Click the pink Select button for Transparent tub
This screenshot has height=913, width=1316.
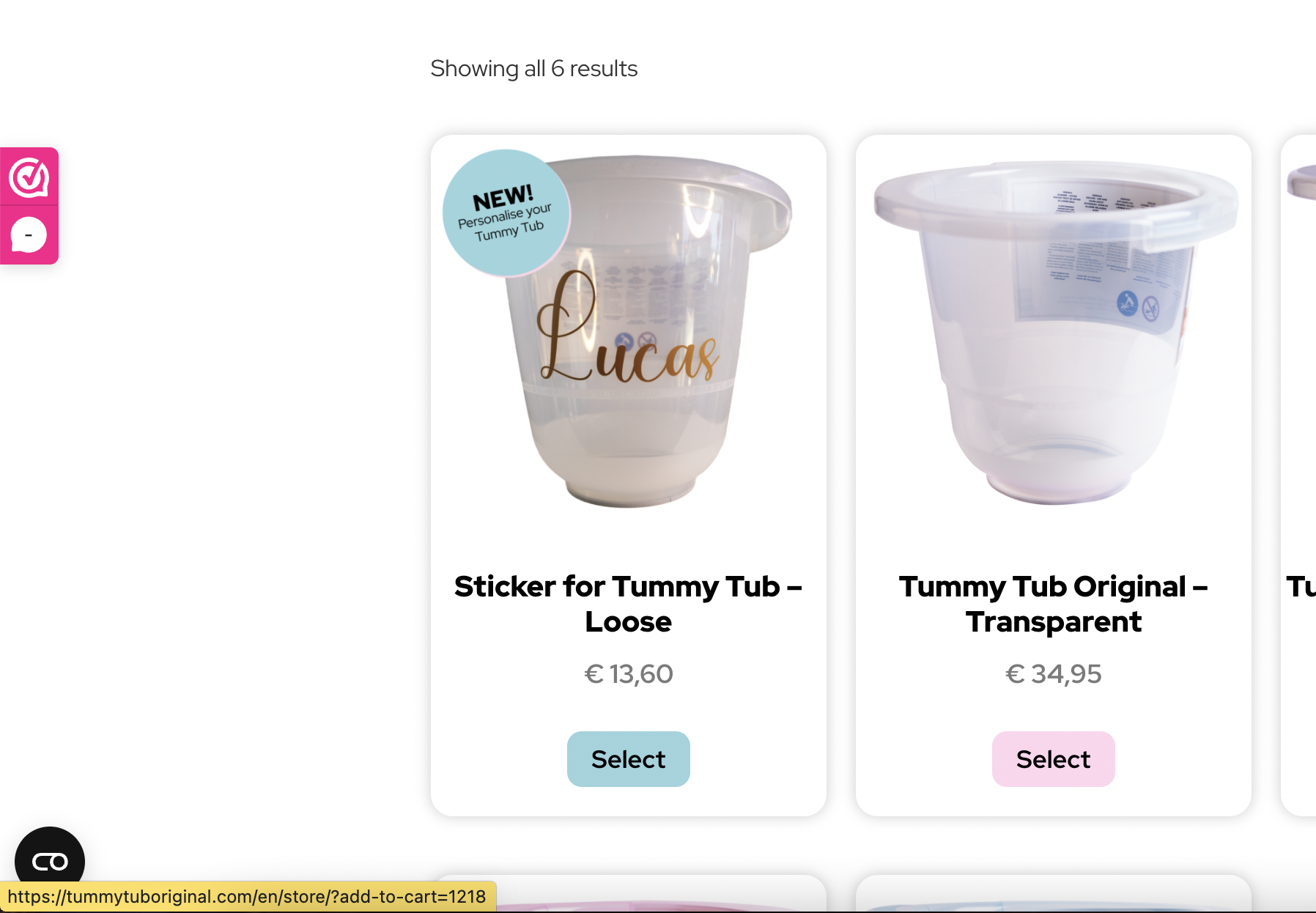tap(1053, 759)
